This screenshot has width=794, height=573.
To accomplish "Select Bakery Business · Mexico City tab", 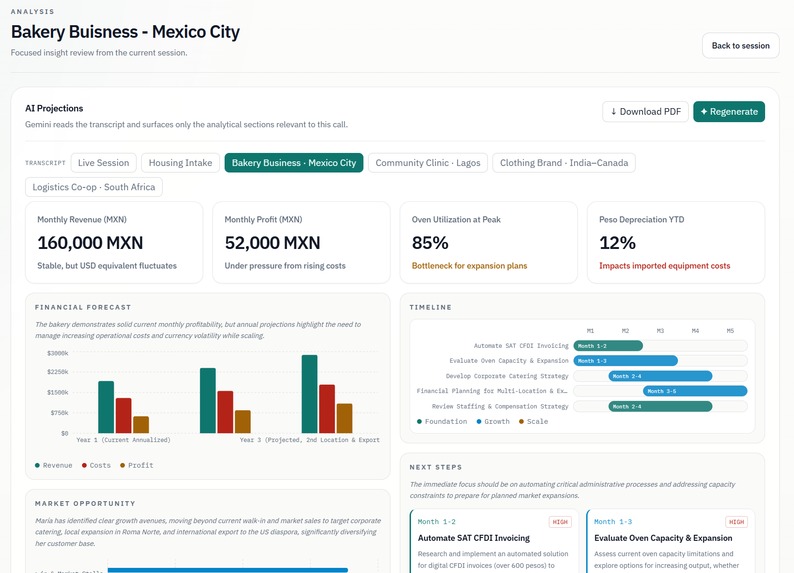I will coord(294,162).
